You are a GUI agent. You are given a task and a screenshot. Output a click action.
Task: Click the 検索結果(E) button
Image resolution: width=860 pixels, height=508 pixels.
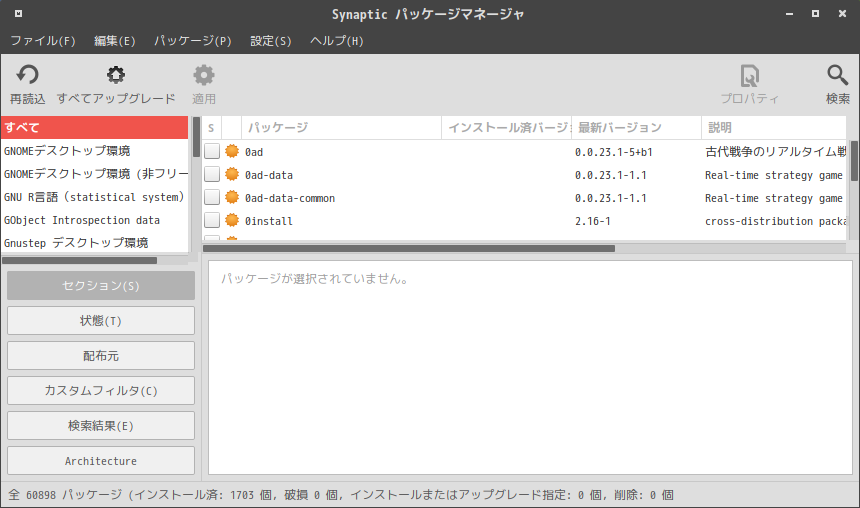101,426
